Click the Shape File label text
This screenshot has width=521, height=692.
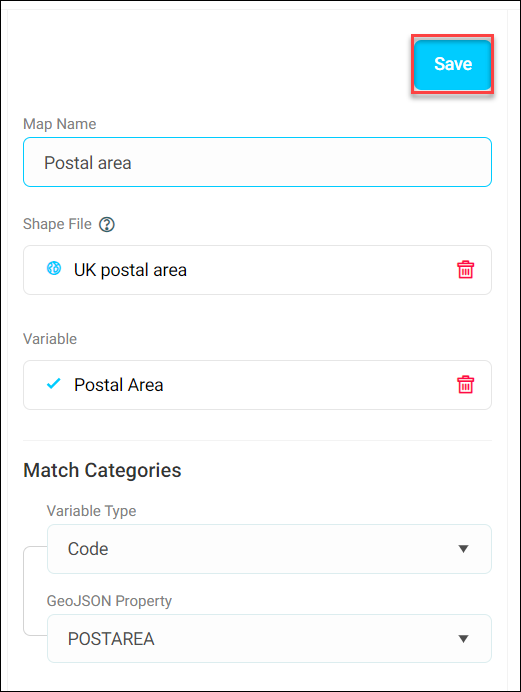click(57, 224)
